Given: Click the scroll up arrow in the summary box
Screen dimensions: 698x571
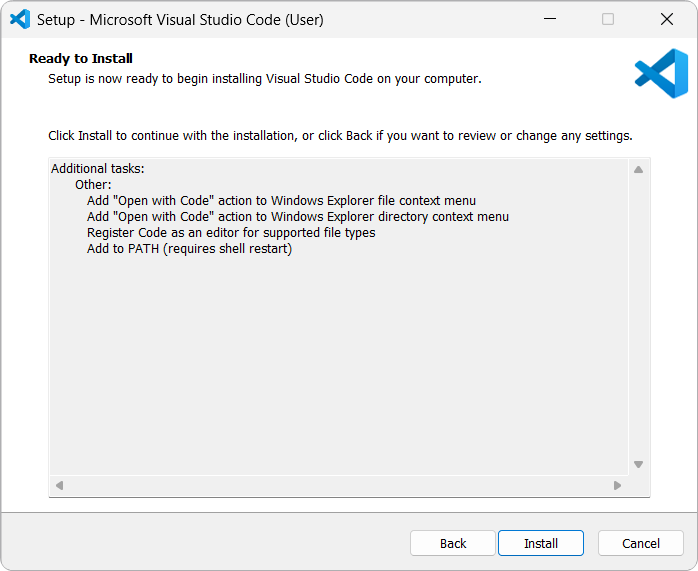Looking at the screenshot, I should (638, 170).
